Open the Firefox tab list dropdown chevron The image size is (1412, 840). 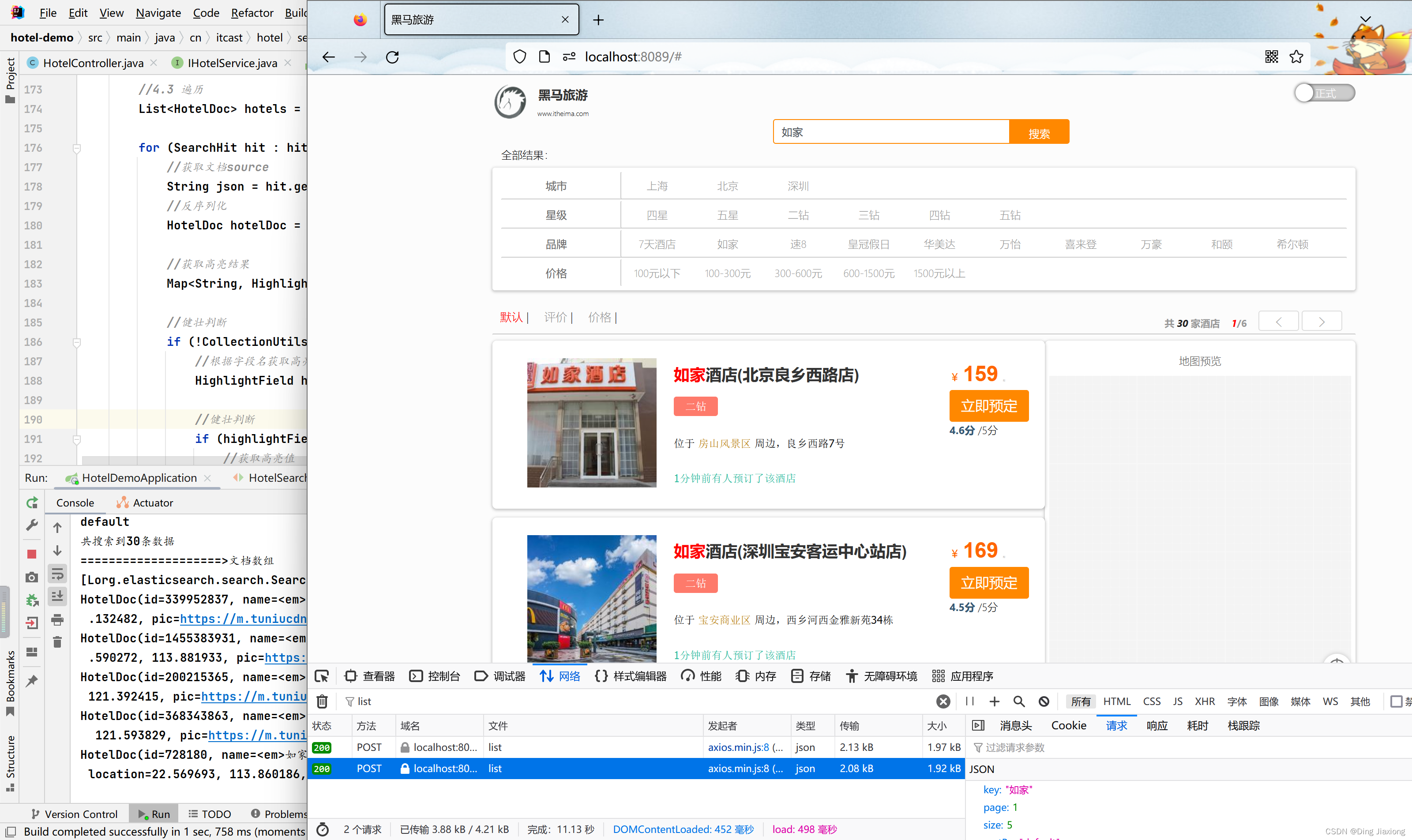click(x=1366, y=19)
